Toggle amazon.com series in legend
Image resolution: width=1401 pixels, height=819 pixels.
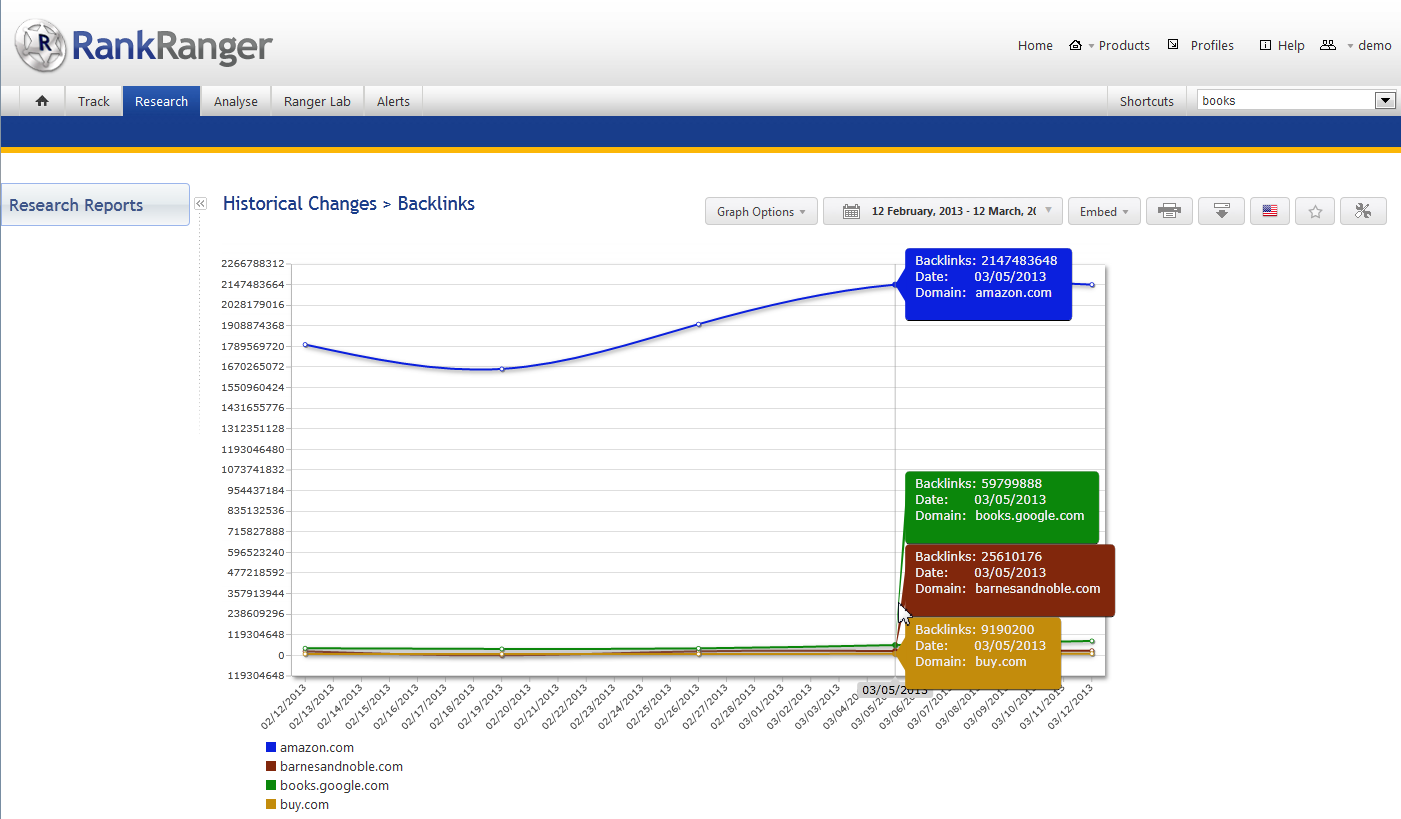click(x=316, y=747)
